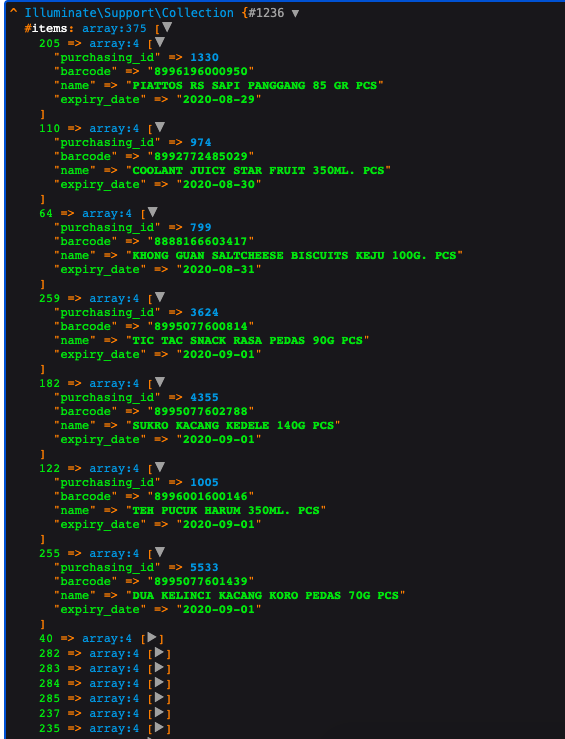Screen dimensions: 565x739
Task: Select expiry date "2020-08-29"
Action: [219, 100]
